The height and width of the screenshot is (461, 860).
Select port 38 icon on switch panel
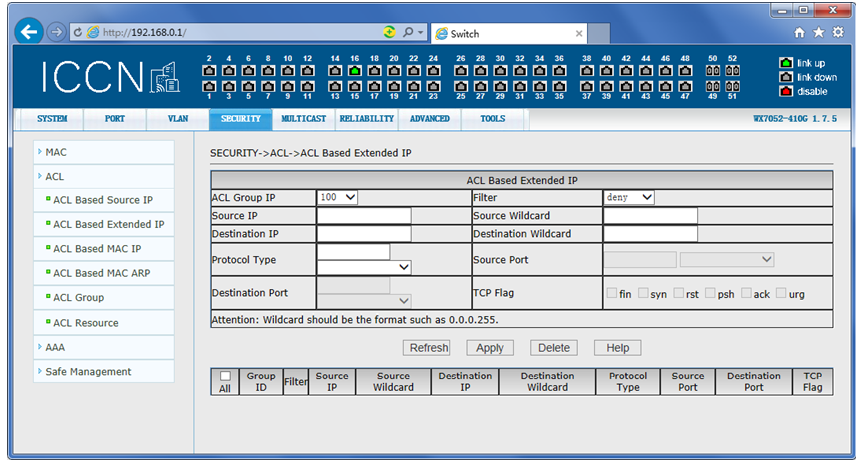coord(587,71)
